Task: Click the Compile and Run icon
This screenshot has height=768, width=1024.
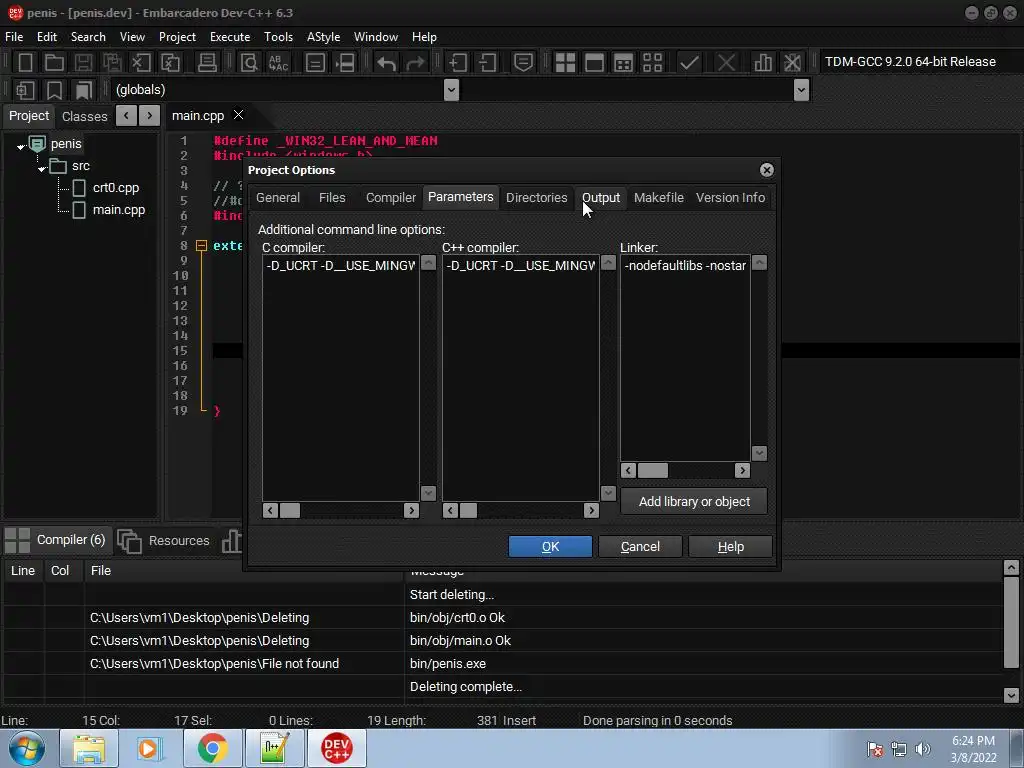Action: pos(624,63)
